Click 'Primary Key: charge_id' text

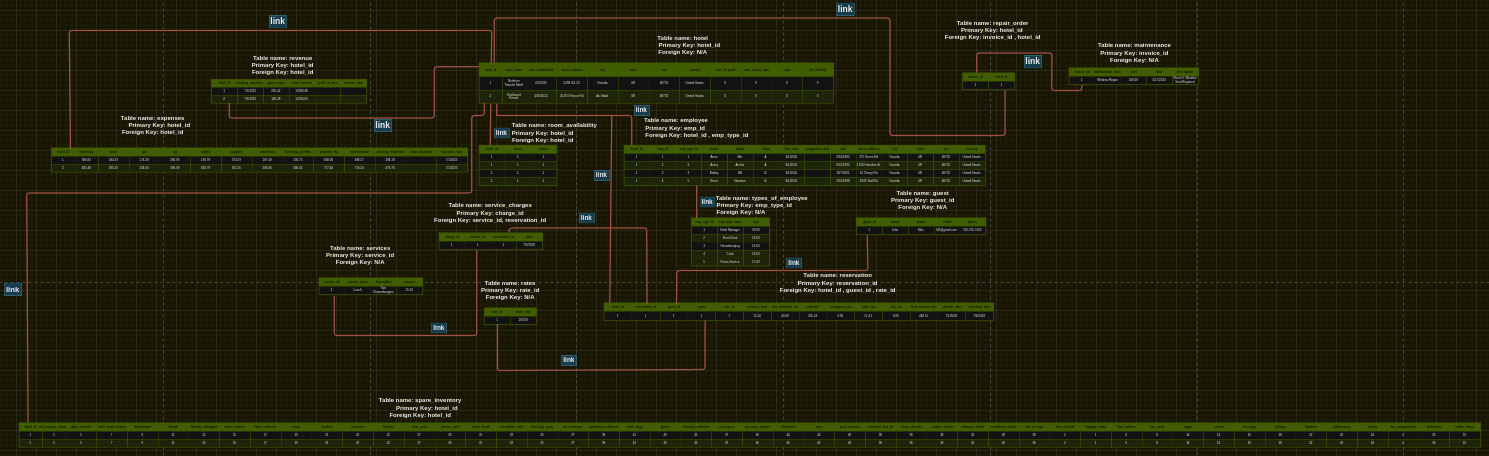click(490, 213)
